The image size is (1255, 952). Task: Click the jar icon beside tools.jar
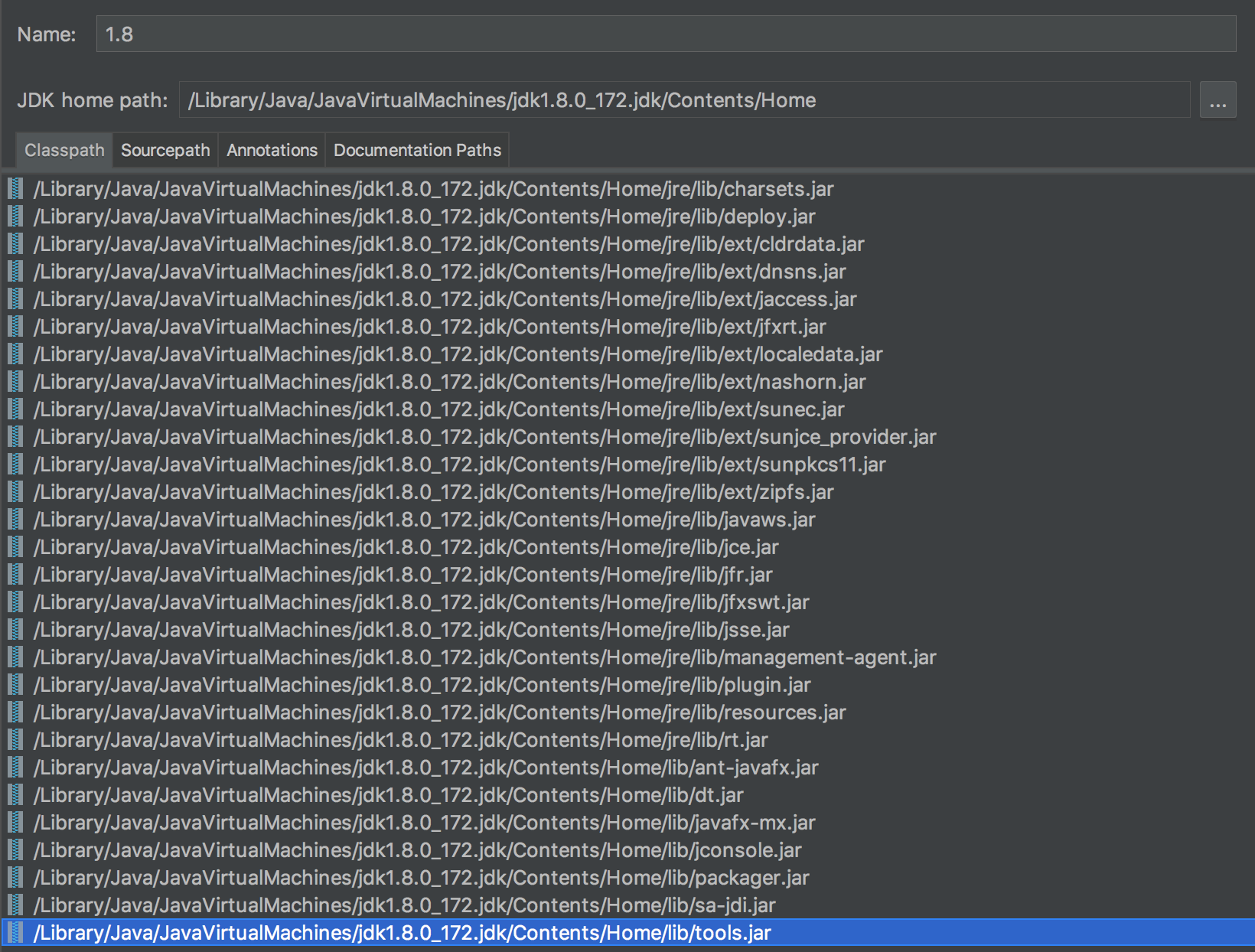[15, 932]
